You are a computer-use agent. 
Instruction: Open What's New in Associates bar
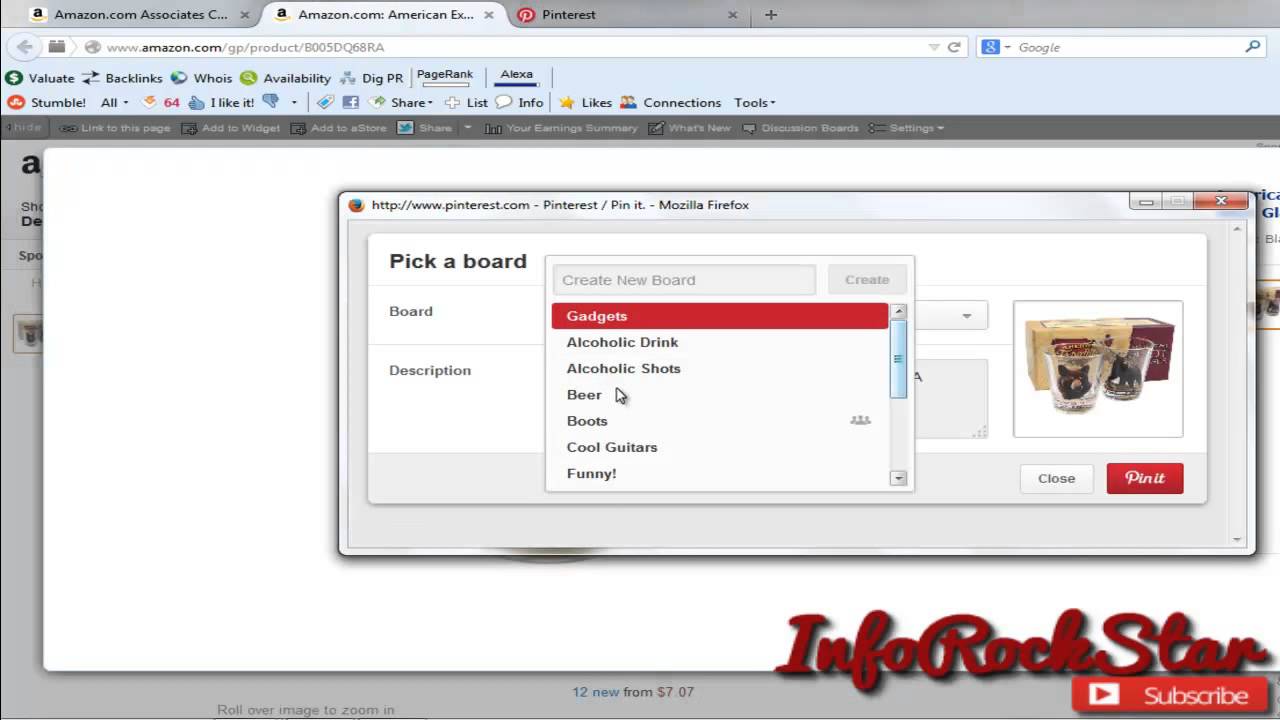(690, 128)
